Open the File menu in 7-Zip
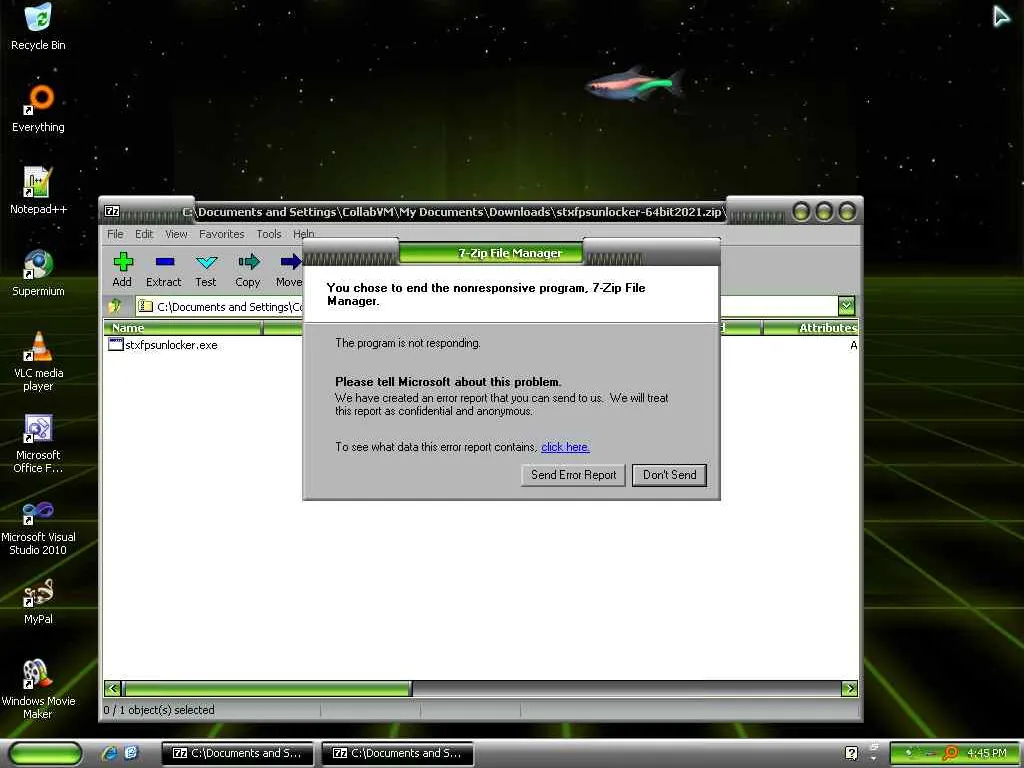 click(115, 234)
